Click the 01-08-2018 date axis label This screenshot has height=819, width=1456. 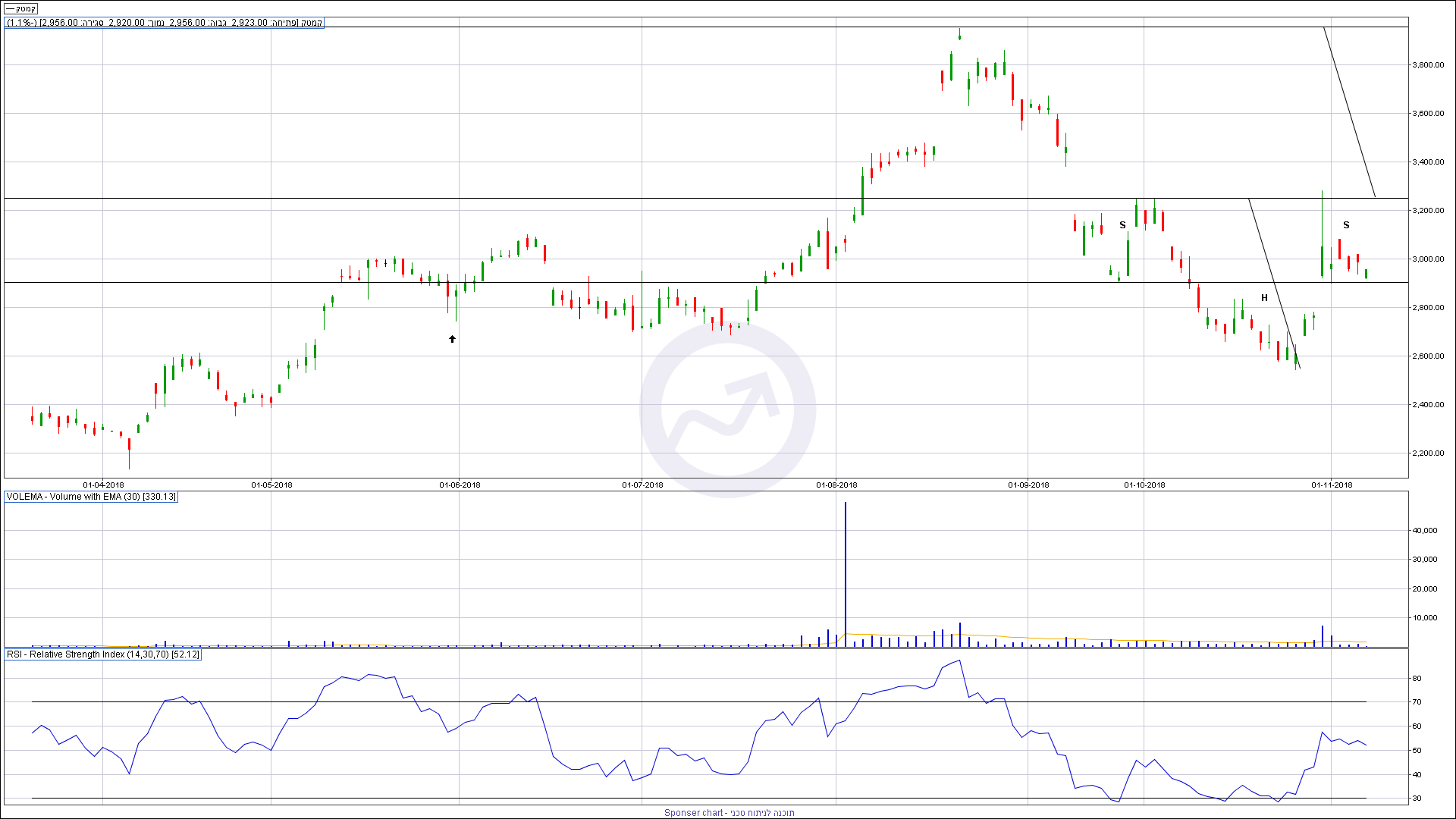[836, 485]
